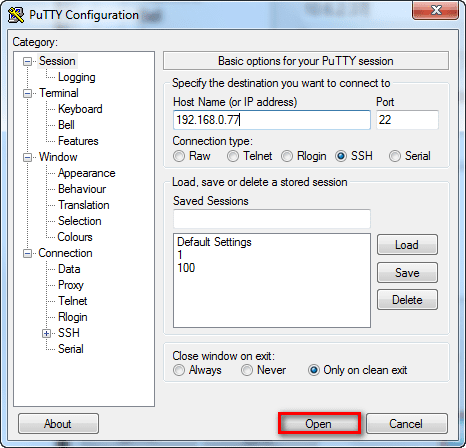Choose Never for close window on exit
The width and height of the screenshot is (466, 448).
point(247,370)
